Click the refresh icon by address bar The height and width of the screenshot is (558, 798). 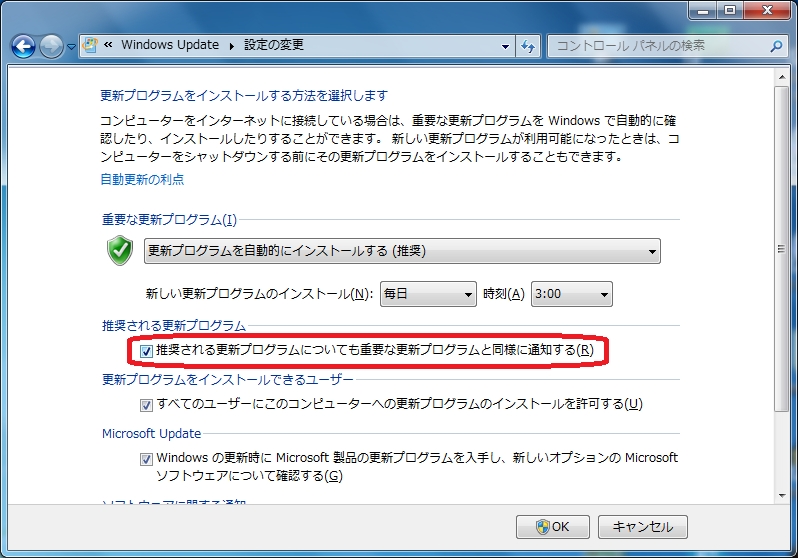(528, 46)
